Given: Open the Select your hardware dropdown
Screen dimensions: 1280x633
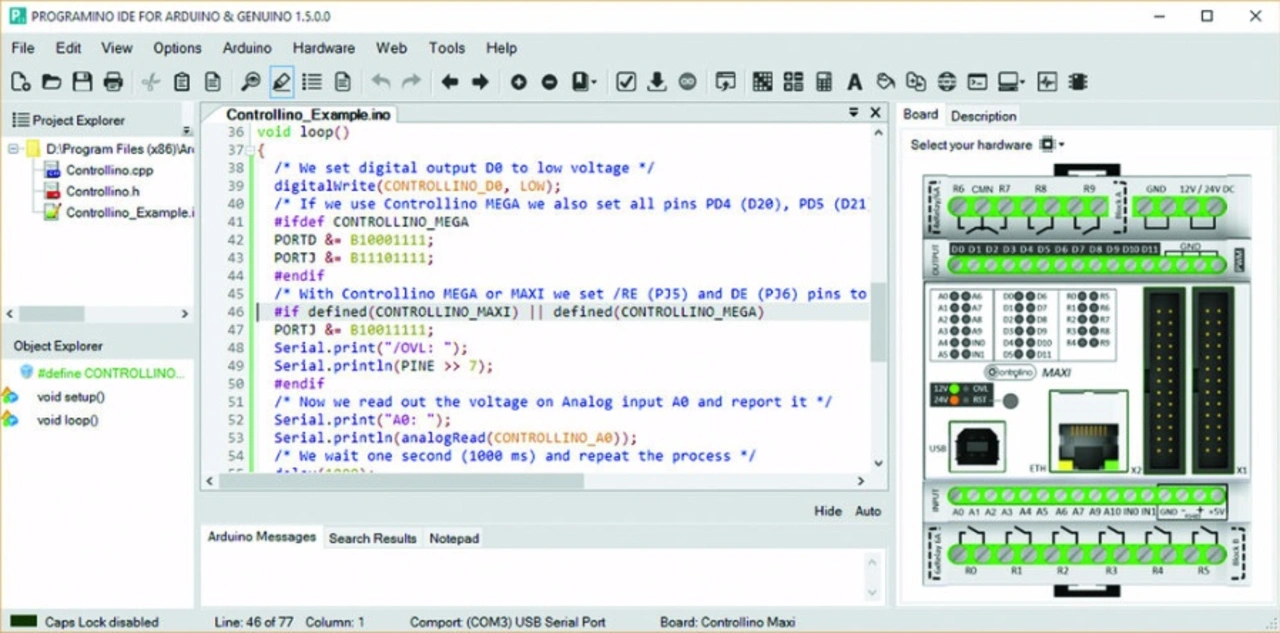Looking at the screenshot, I should [1052, 145].
